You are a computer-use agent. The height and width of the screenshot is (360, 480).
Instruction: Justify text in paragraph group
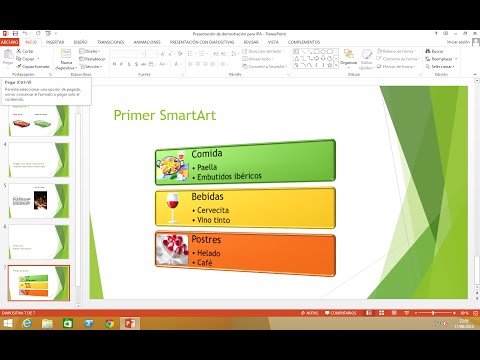pos(212,64)
